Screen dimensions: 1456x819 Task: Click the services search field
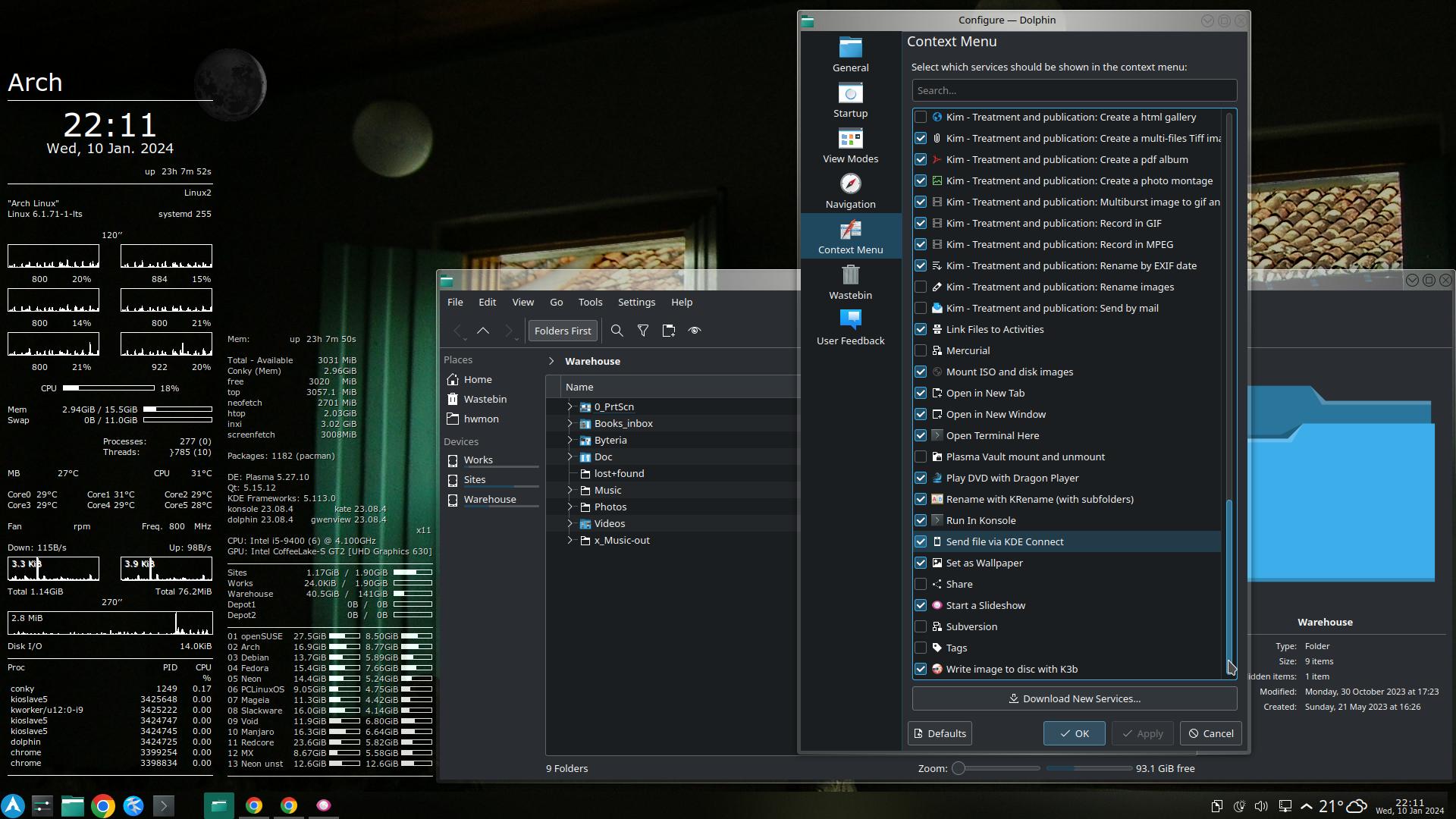coord(1074,90)
